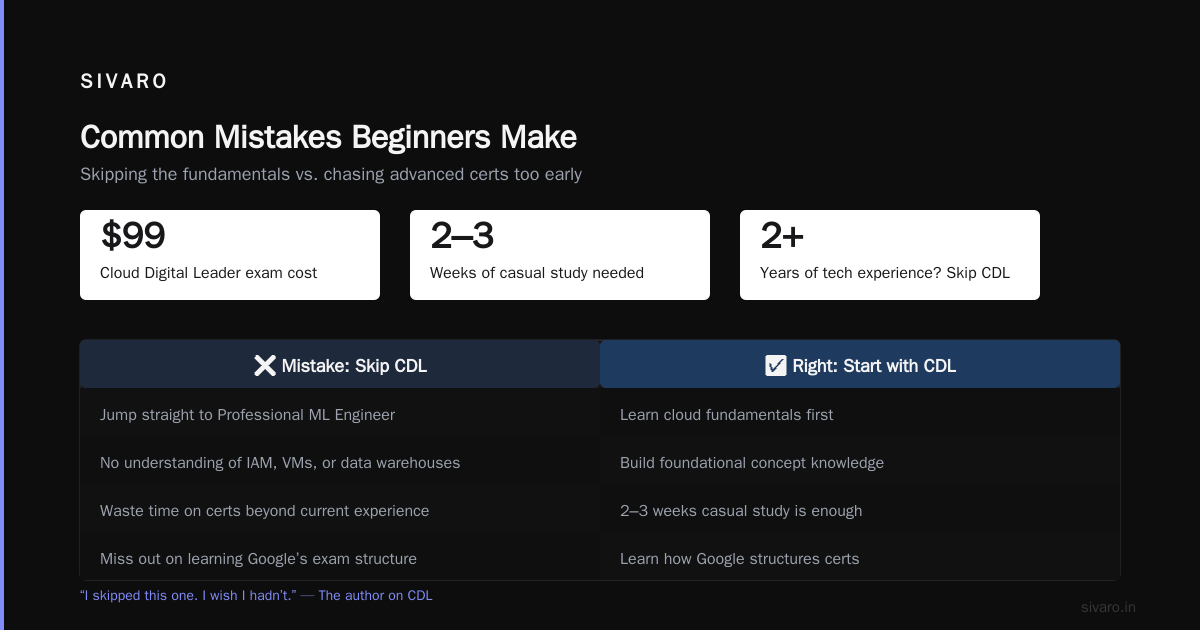Click the subtitle about skipping fundamentals

(331, 174)
